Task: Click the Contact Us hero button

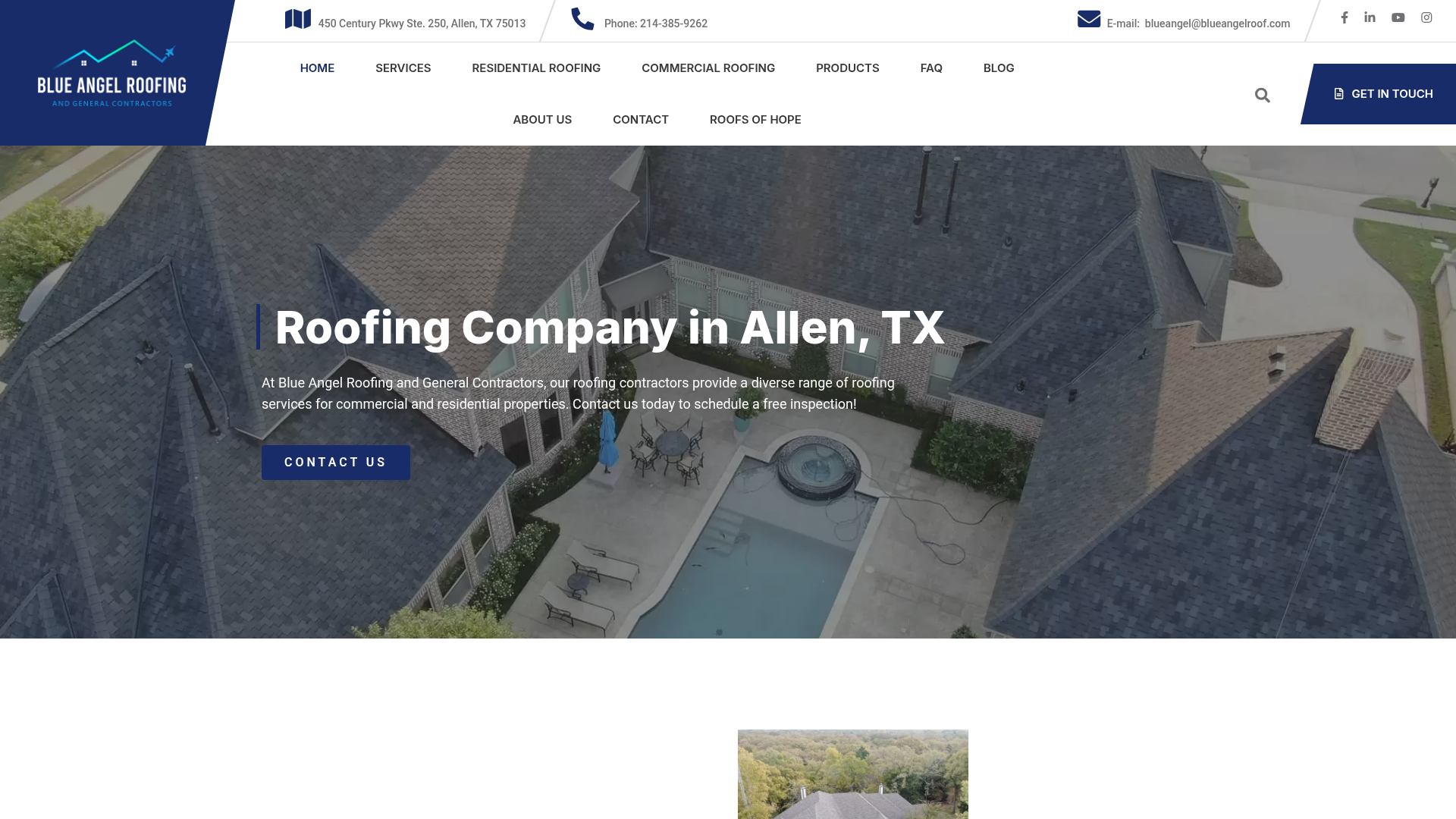Action: point(335,463)
